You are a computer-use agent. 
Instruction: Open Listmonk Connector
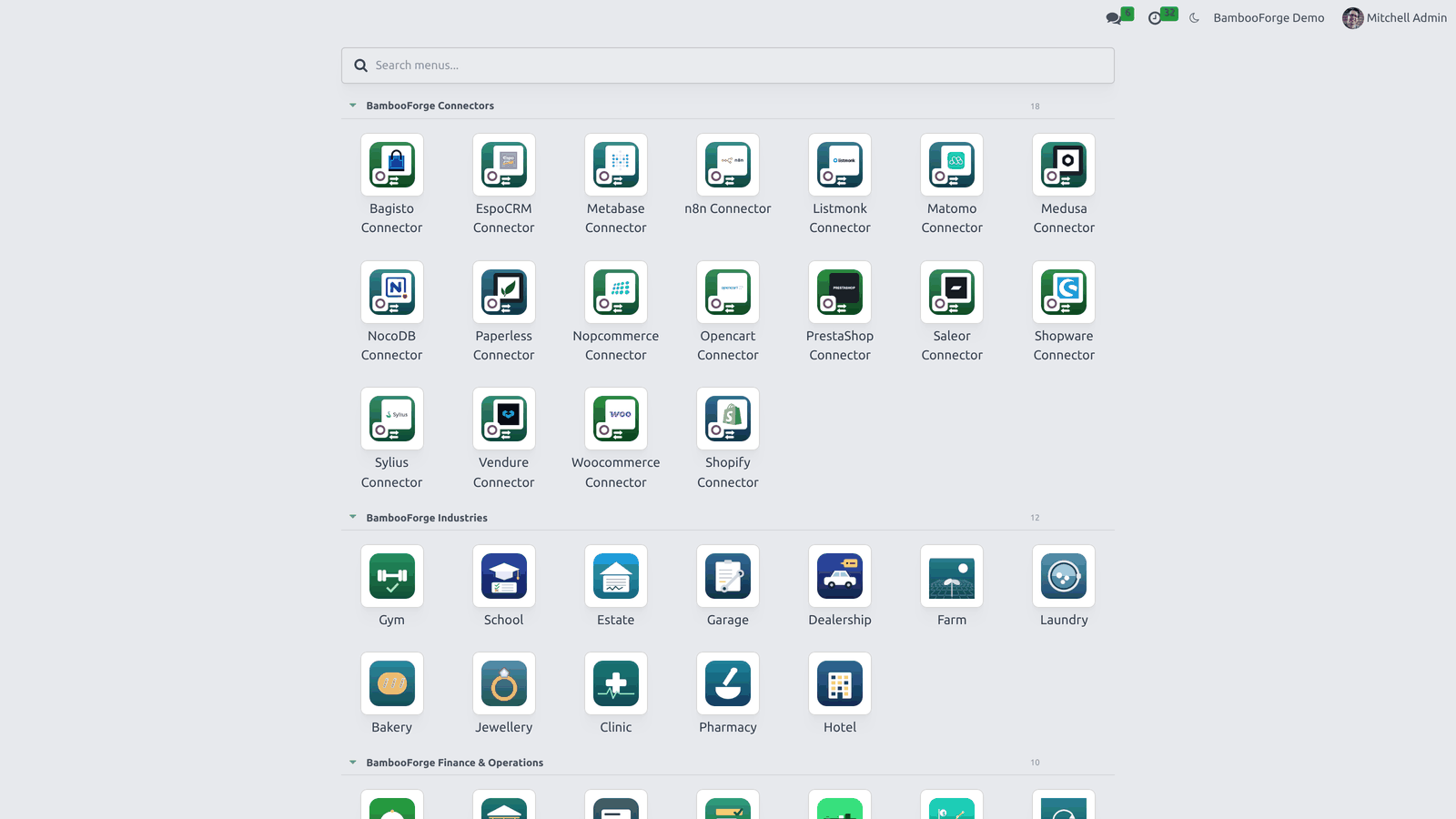tap(840, 165)
